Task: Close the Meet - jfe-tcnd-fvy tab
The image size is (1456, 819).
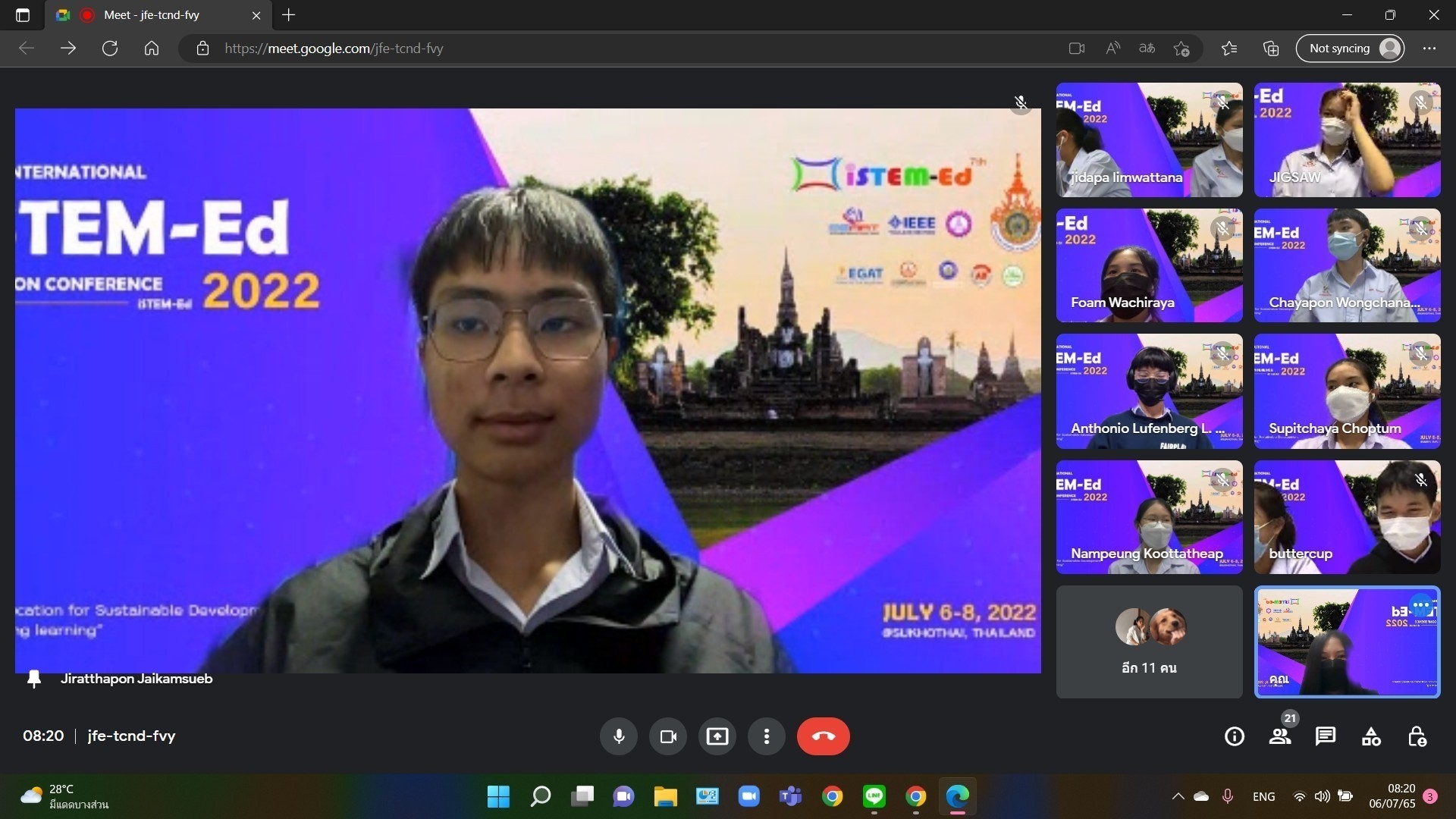Action: click(x=256, y=15)
